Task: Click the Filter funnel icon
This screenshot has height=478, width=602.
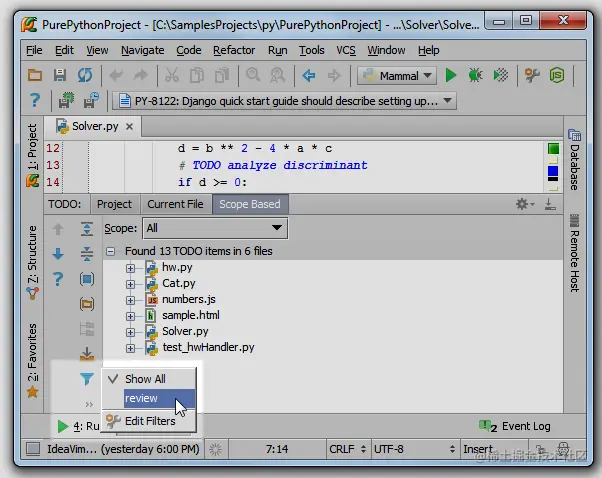Action: pyautogui.click(x=87, y=379)
